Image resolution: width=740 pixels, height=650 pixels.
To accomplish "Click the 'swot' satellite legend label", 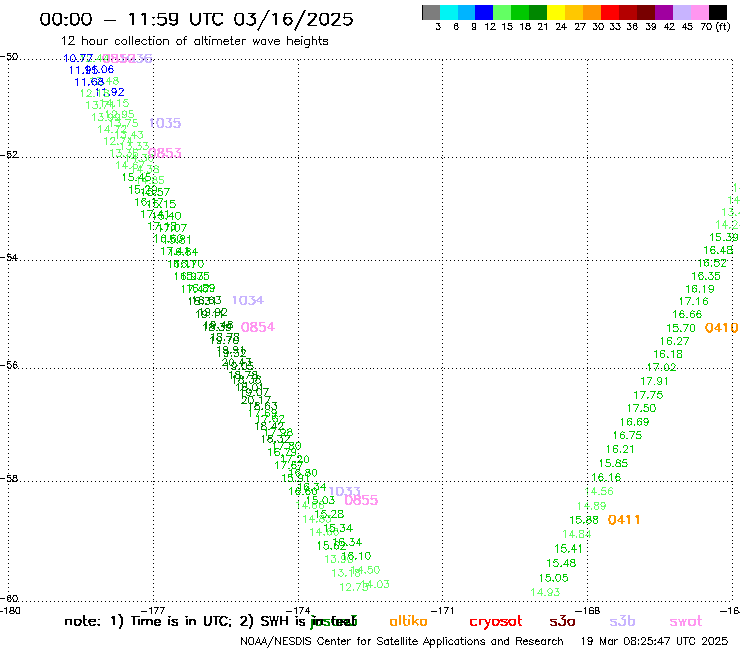I will 686,622.
